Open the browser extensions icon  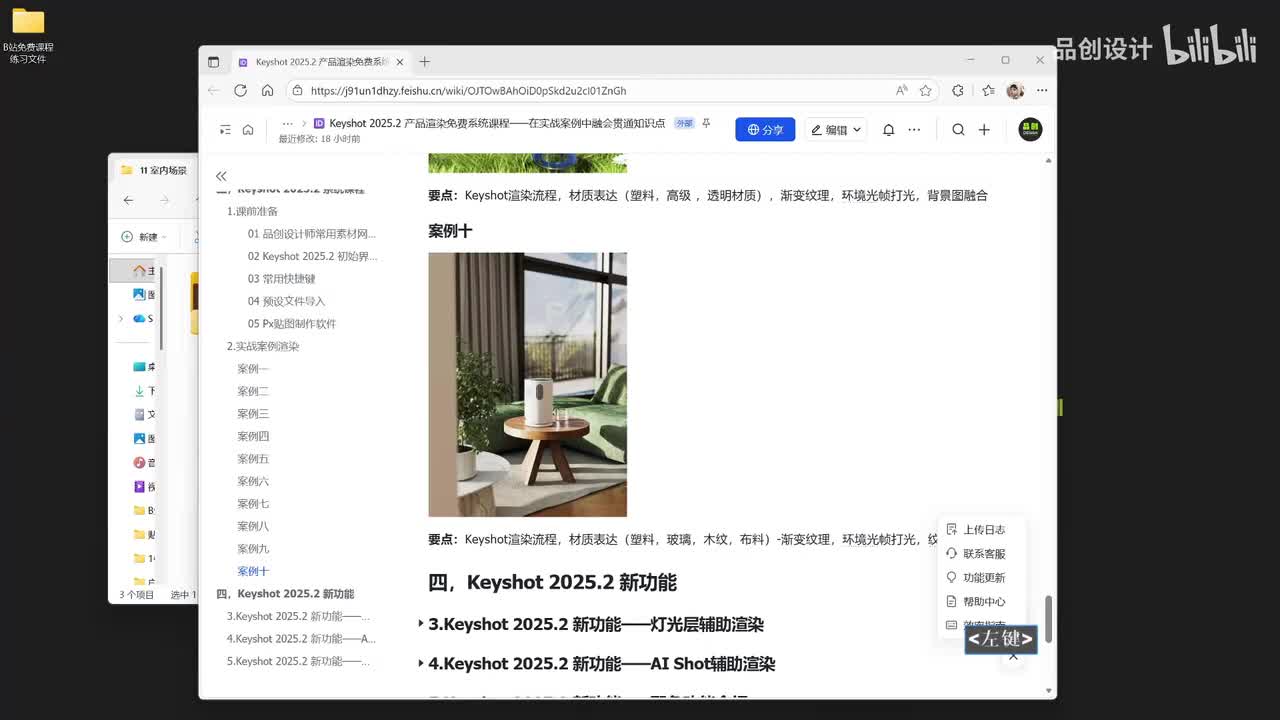tap(958, 90)
